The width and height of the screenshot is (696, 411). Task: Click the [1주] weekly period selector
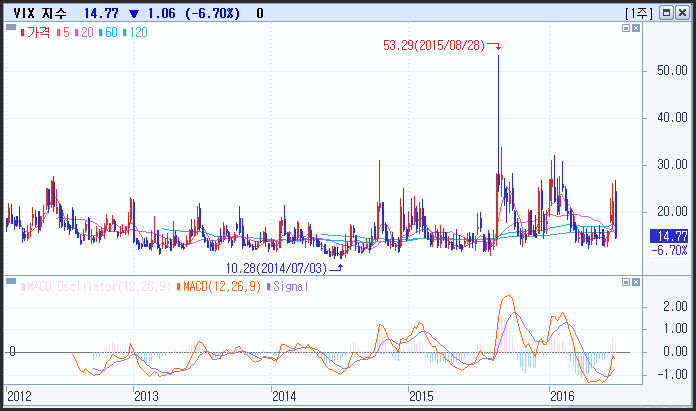(x=638, y=13)
